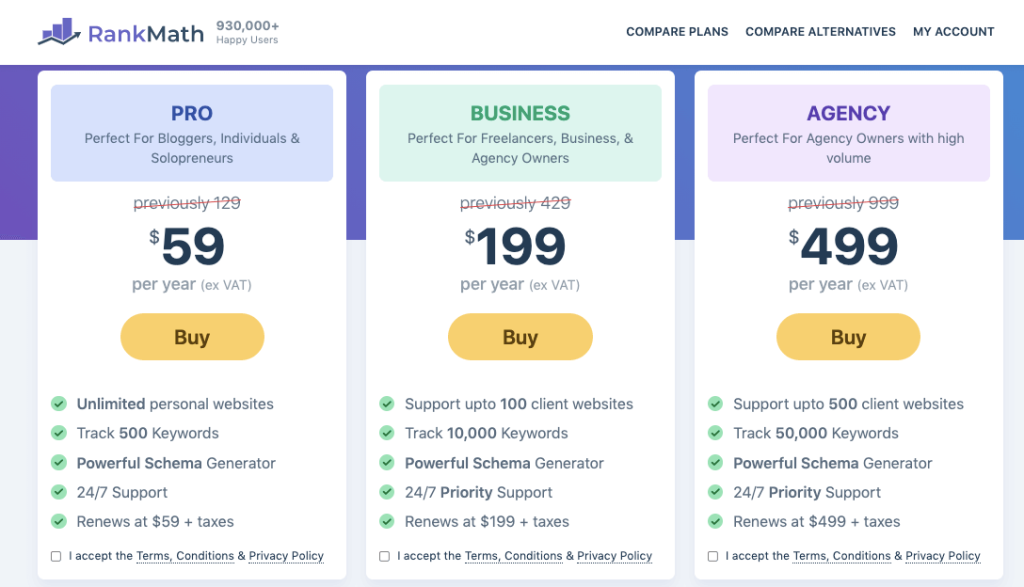Click 'Track 10,000 Keywords' feature text
Screen dimensions: 1024x587
point(487,434)
